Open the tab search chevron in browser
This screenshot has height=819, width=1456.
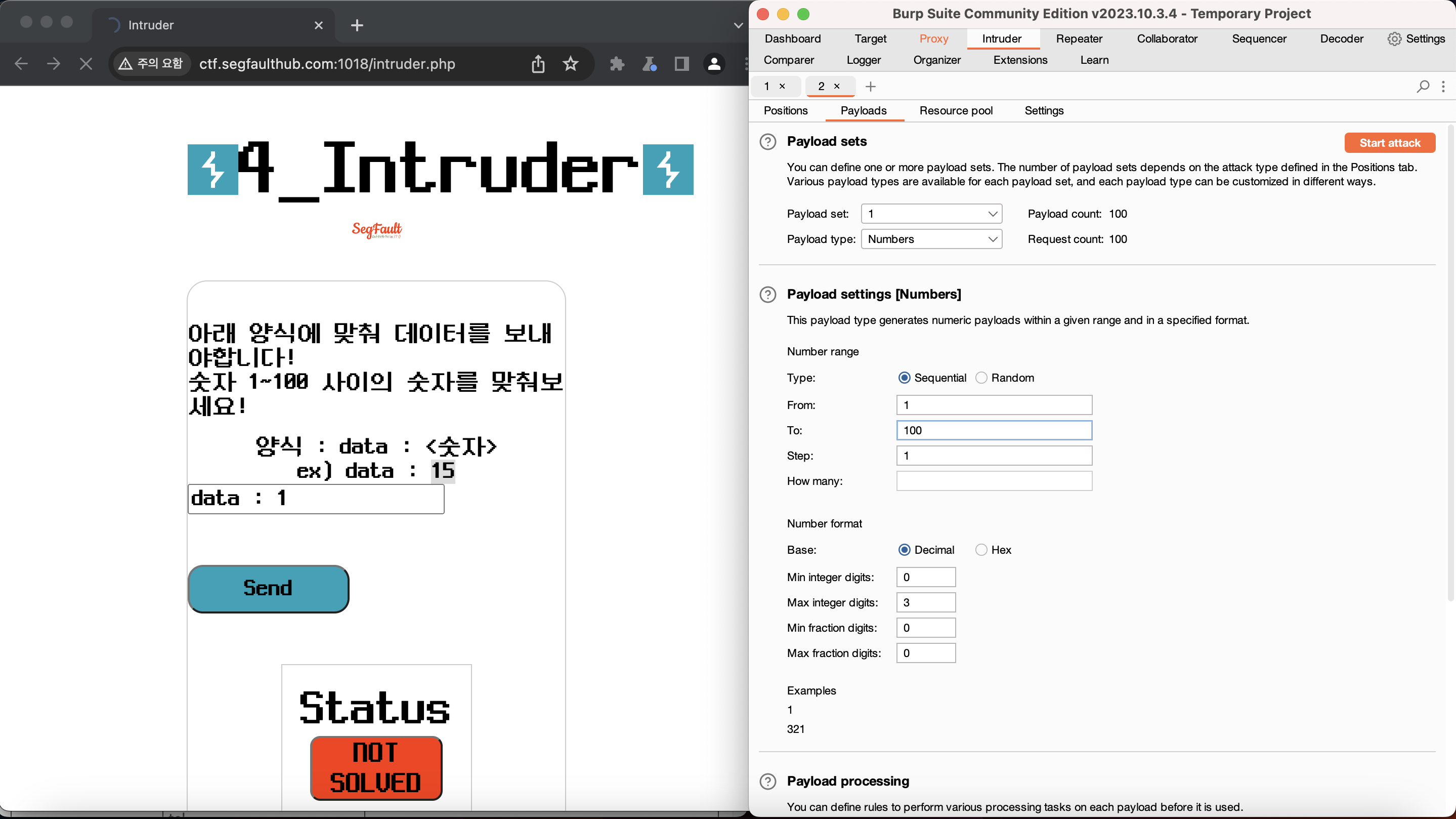(738, 25)
